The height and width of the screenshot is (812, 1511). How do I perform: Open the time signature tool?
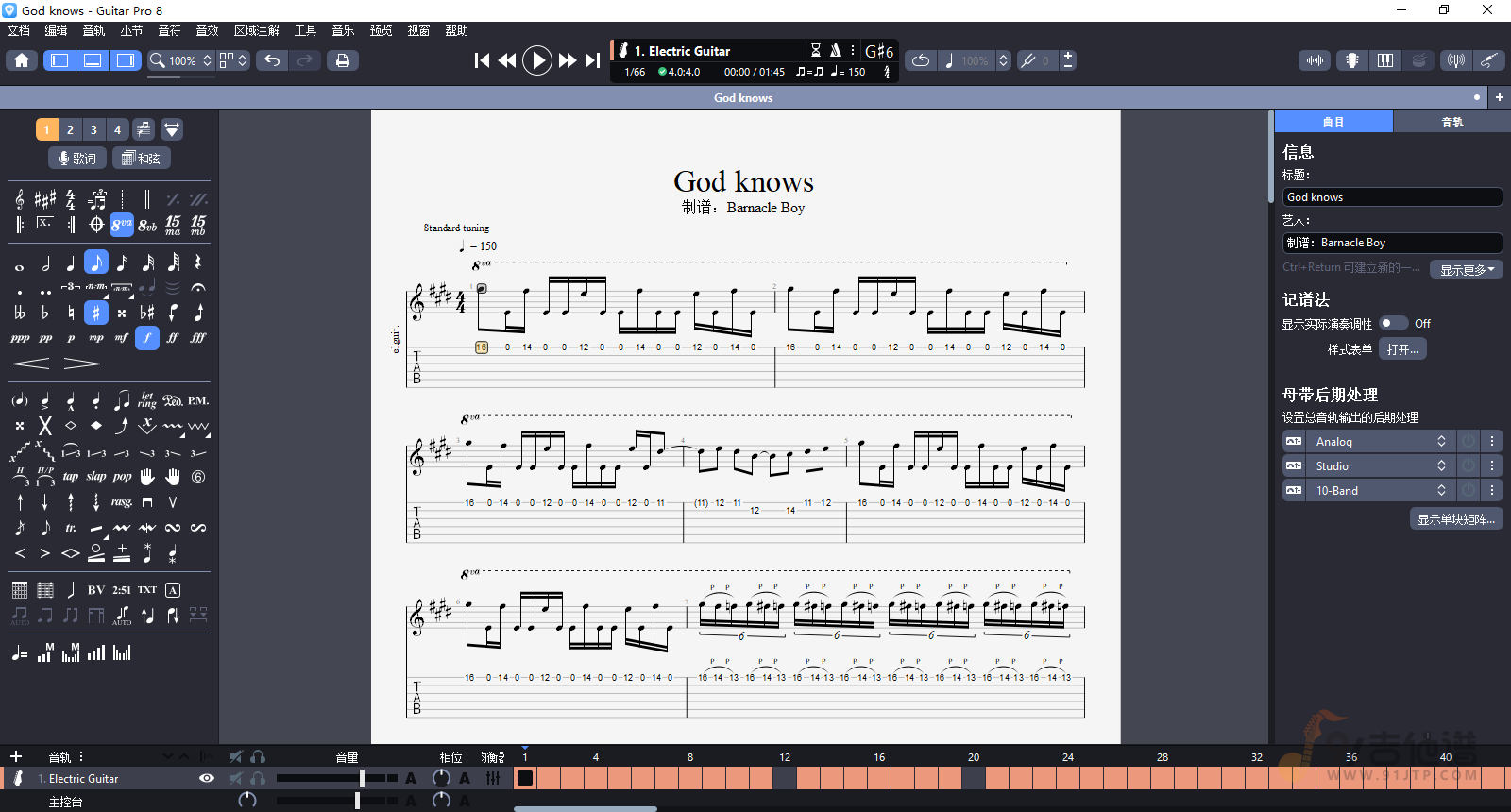(71, 199)
